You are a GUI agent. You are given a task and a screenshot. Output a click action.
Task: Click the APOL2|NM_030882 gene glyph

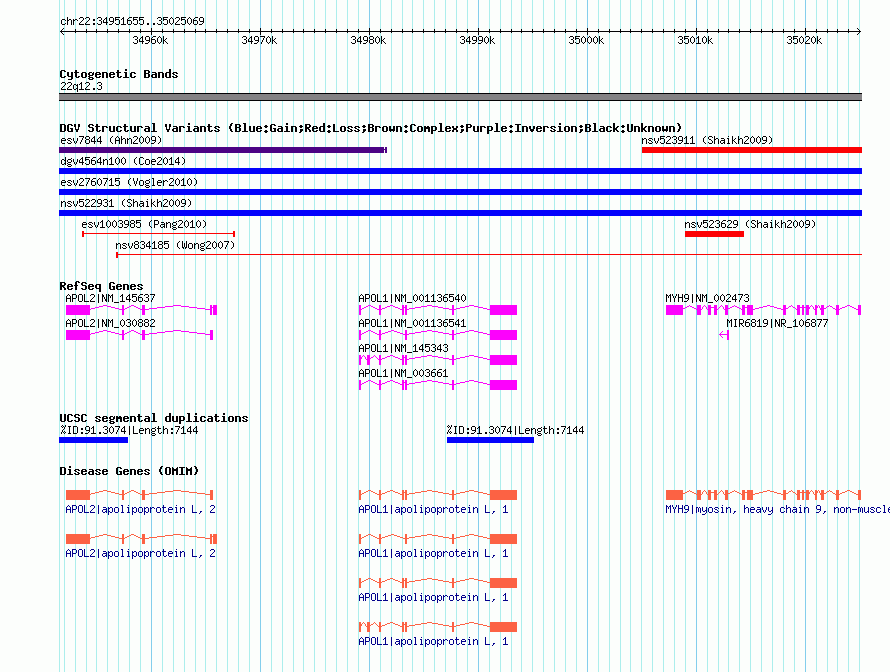click(x=140, y=335)
